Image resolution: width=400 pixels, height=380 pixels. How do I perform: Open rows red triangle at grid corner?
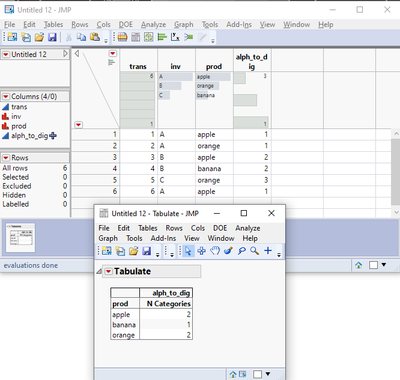[x=78, y=125]
